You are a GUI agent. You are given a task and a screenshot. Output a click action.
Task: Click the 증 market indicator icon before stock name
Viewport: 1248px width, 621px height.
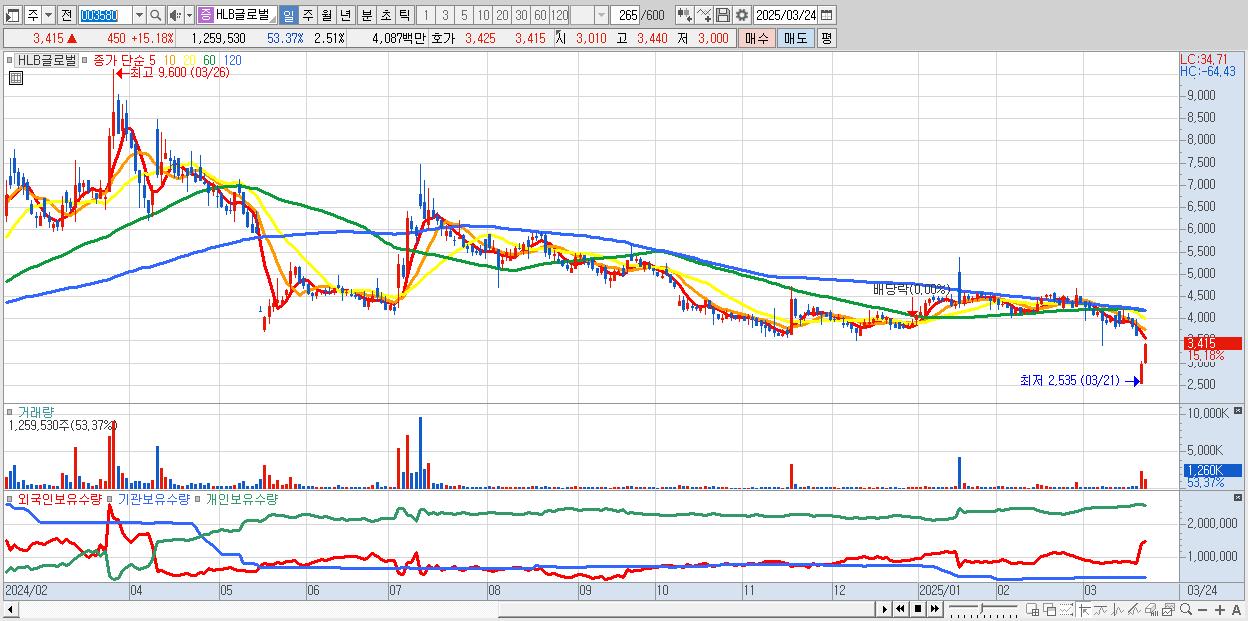tap(205, 16)
